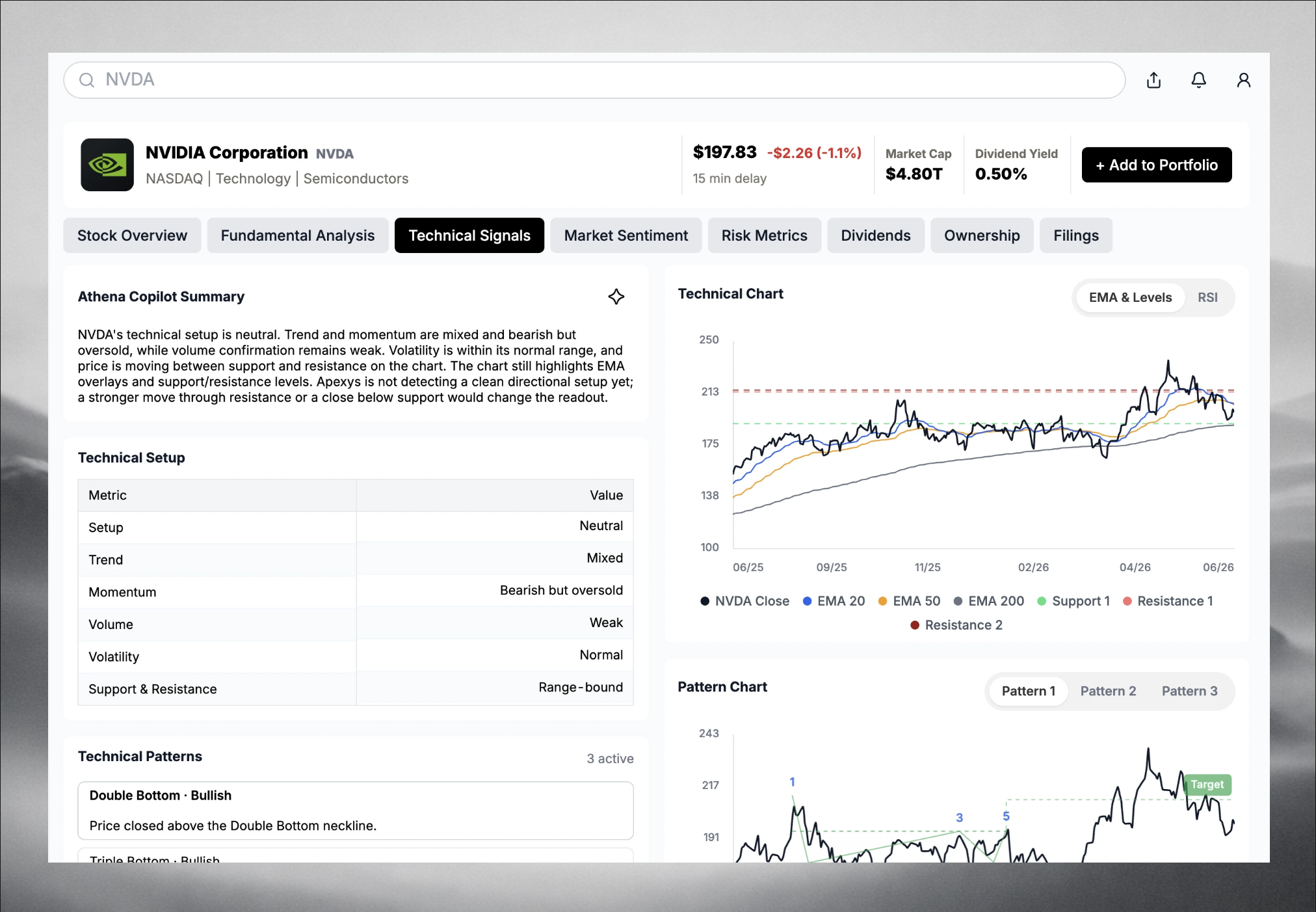Switch the technical chart to RSI view
This screenshot has width=1316, height=912.
[1207, 297]
